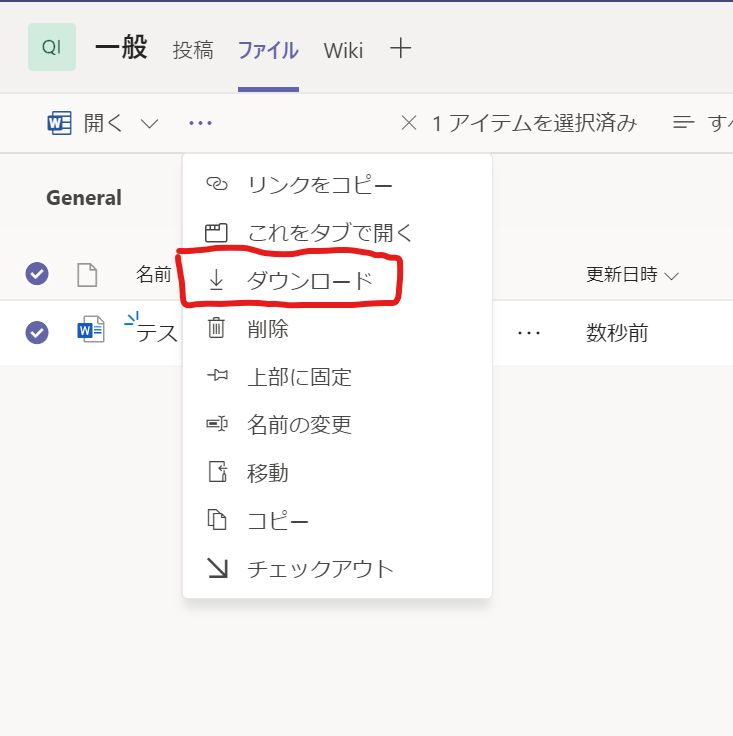733x736 pixels.
Task: Choose 上部に固定 menu item
Action: pyautogui.click(x=337, y=377)
